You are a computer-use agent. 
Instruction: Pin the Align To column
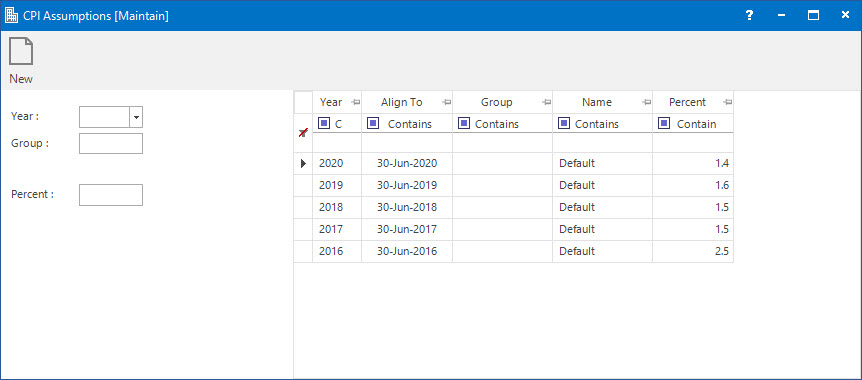[447, 102]
